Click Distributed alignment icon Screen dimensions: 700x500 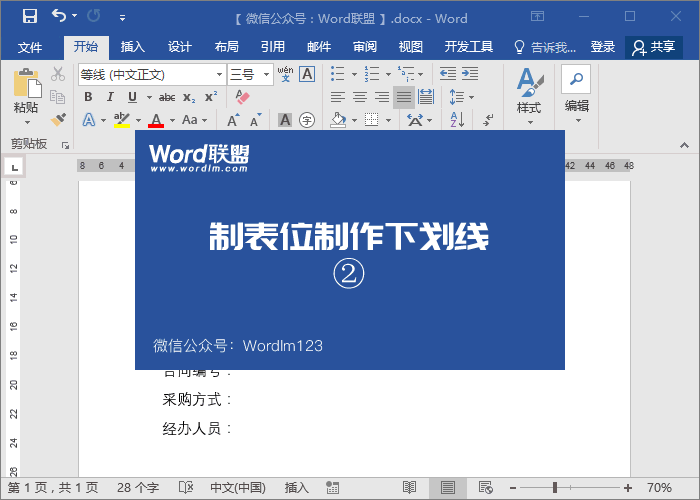[x=426, y=97]
